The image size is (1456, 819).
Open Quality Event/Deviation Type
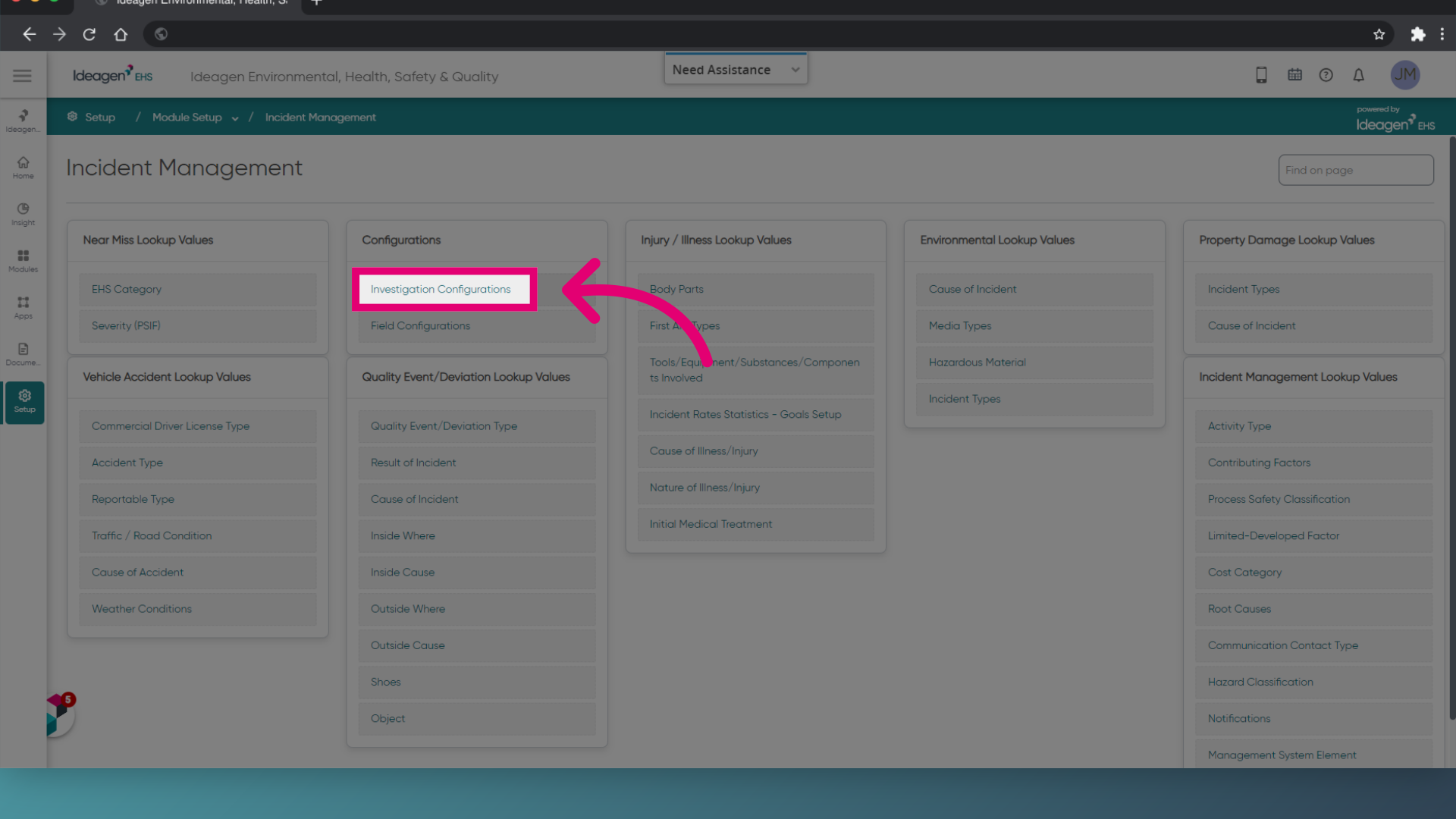click(x=476, y=426)
